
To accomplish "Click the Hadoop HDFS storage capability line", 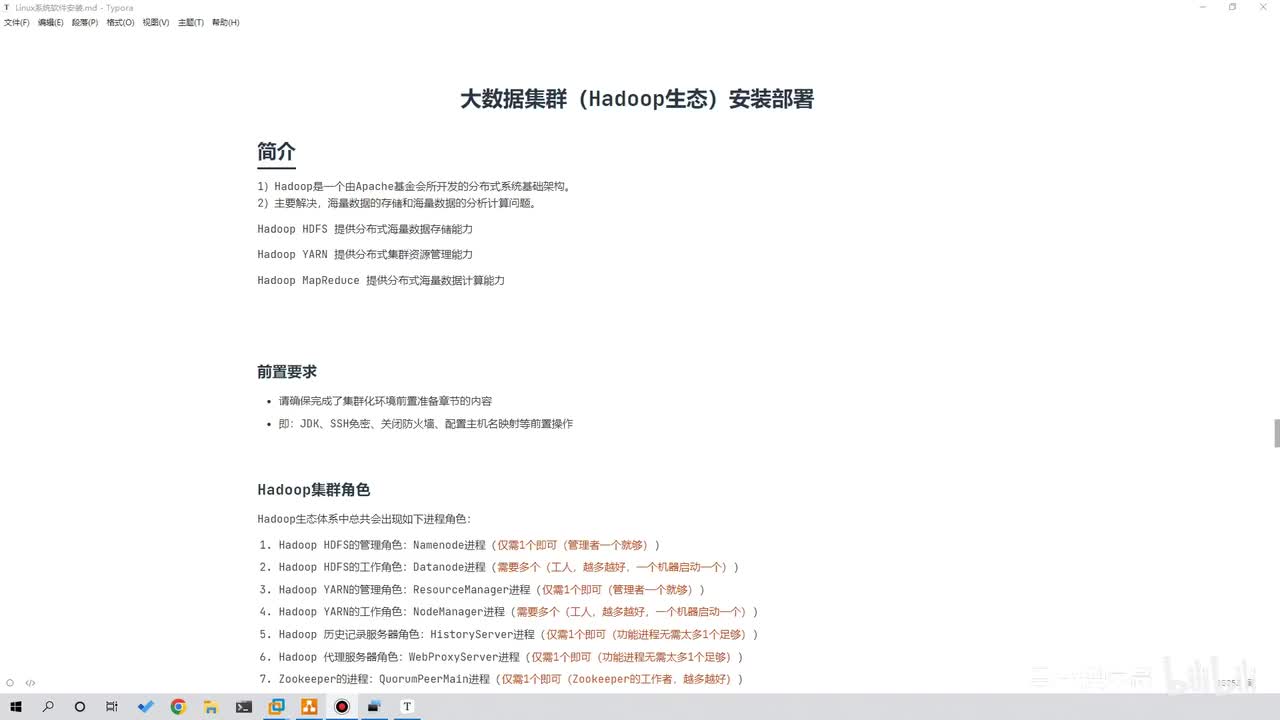I will click(x=365, y=229).
